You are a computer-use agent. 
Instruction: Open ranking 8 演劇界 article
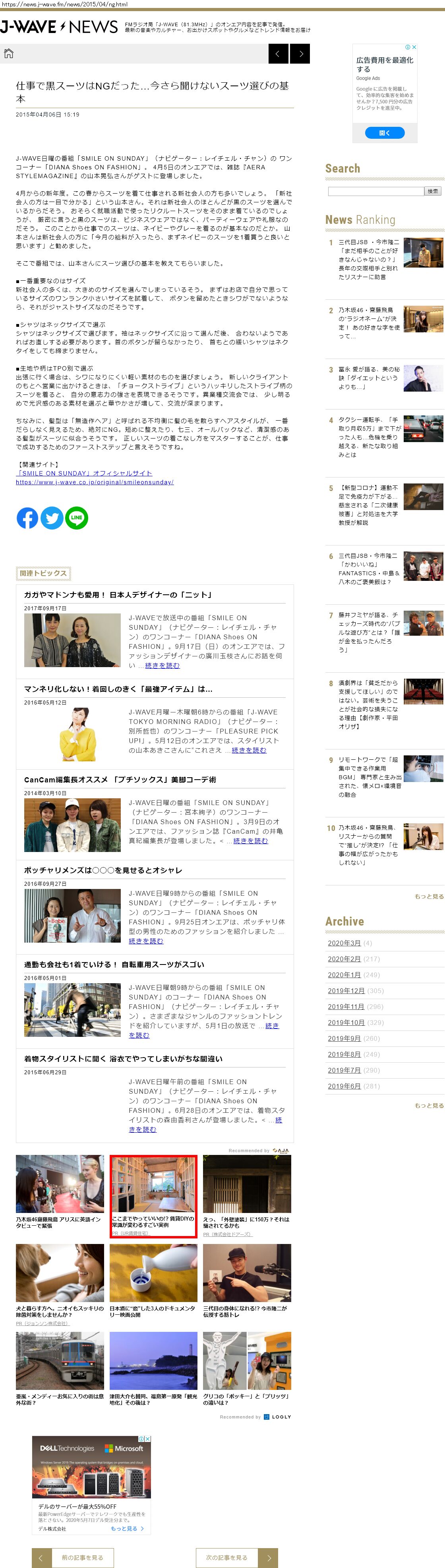coord(370,704)
